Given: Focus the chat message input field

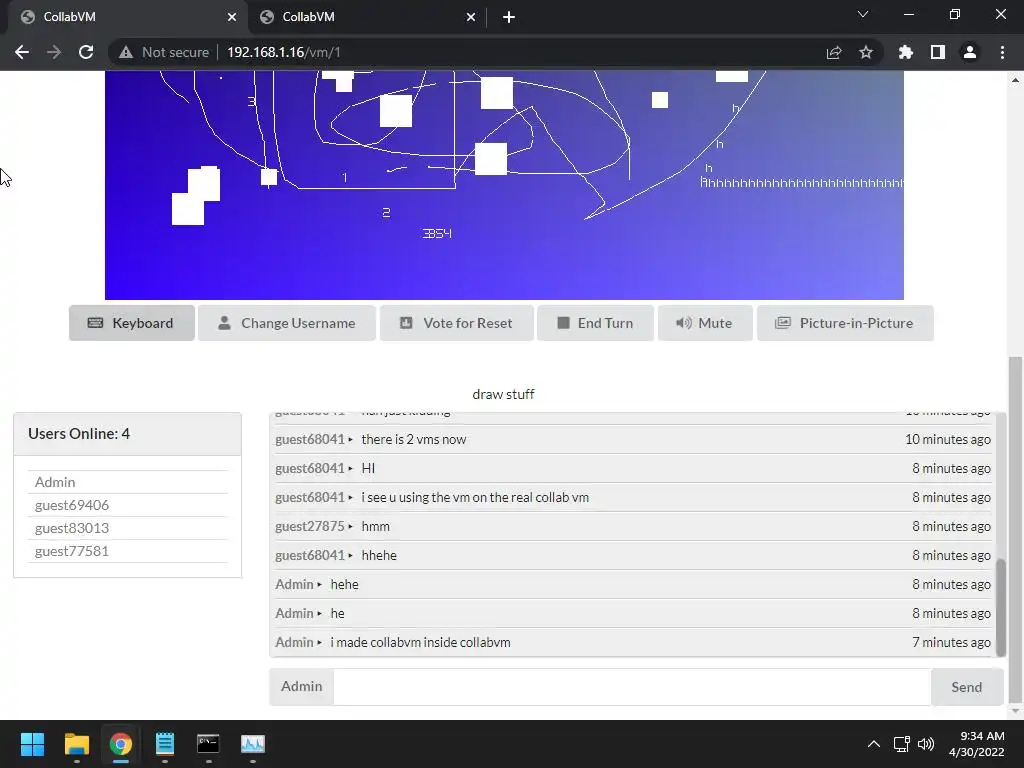Looking at the screenshot, I should click(x=632, y=687).
